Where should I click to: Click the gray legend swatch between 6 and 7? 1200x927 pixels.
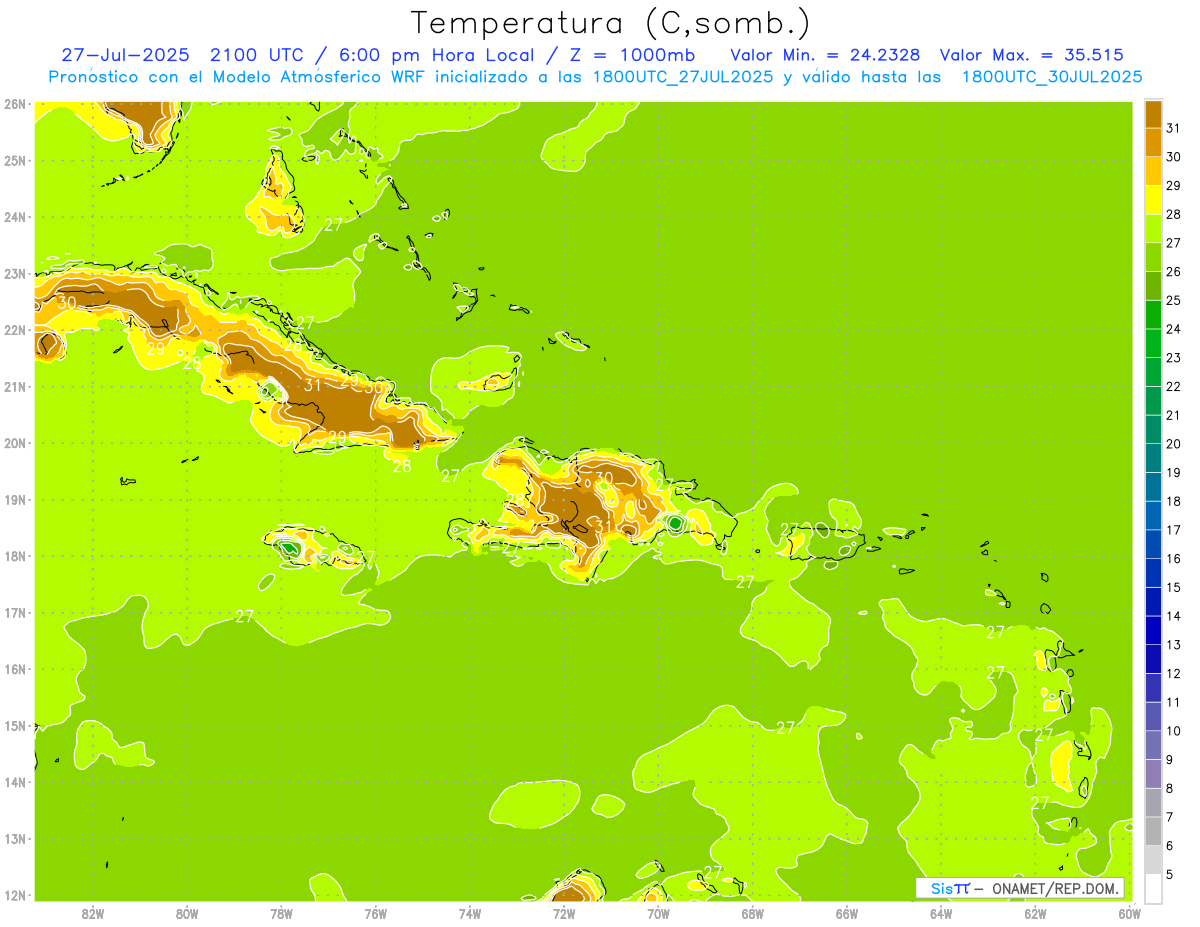pos(1153,832)
